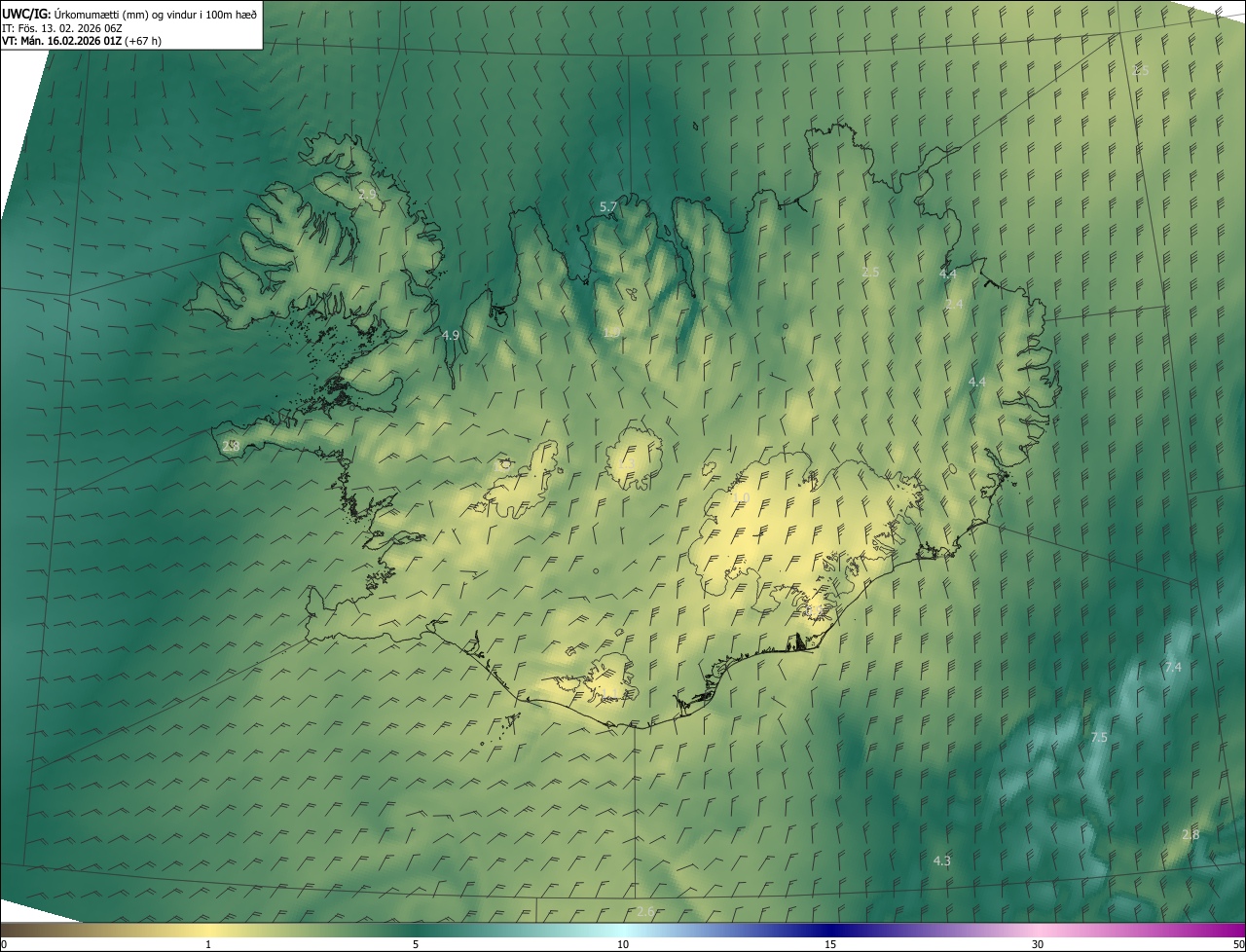Click the 1.0 value on Vatnajökull glacier
1246x952 pixels.
click(741, 498)
